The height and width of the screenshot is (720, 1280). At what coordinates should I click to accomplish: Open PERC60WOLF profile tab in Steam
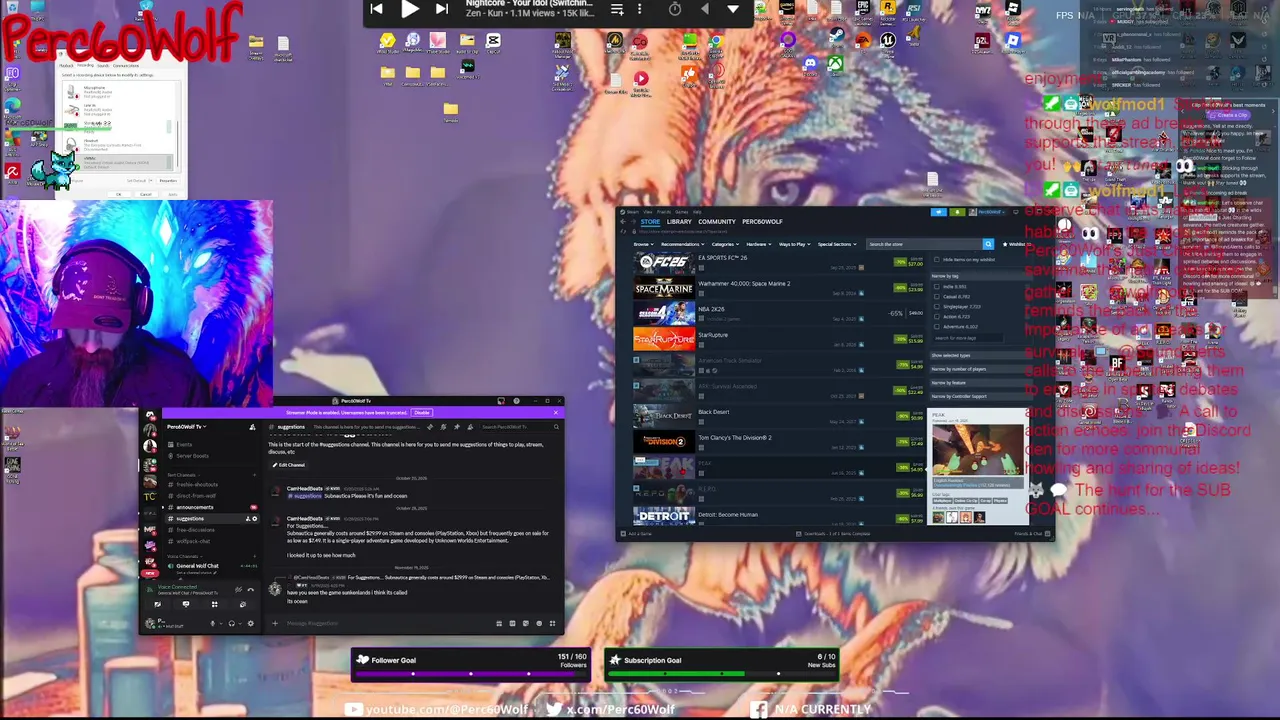(762, 221)
